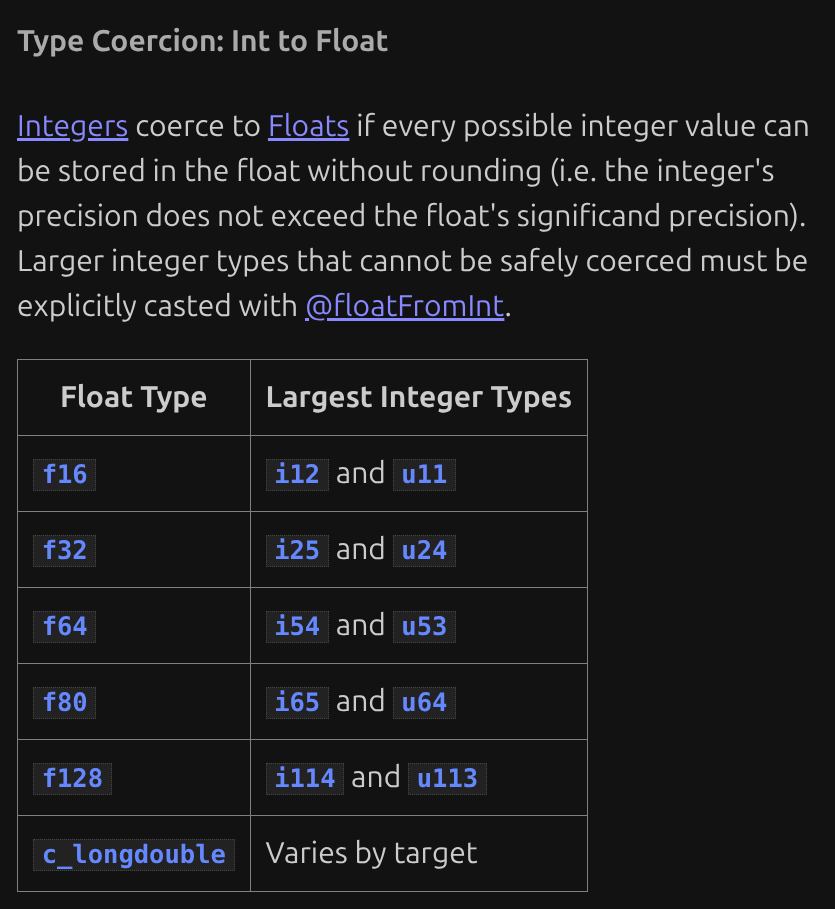Select the u53 integer label
Viewport: 835px width, 909px height.
(424, 627)
